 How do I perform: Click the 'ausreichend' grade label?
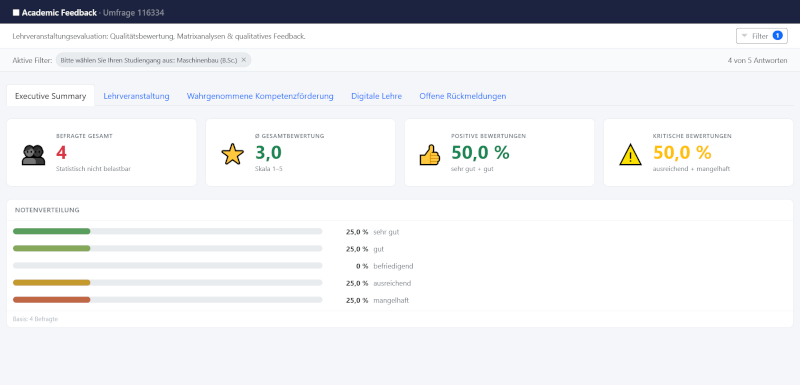click(x=392, y=283)
